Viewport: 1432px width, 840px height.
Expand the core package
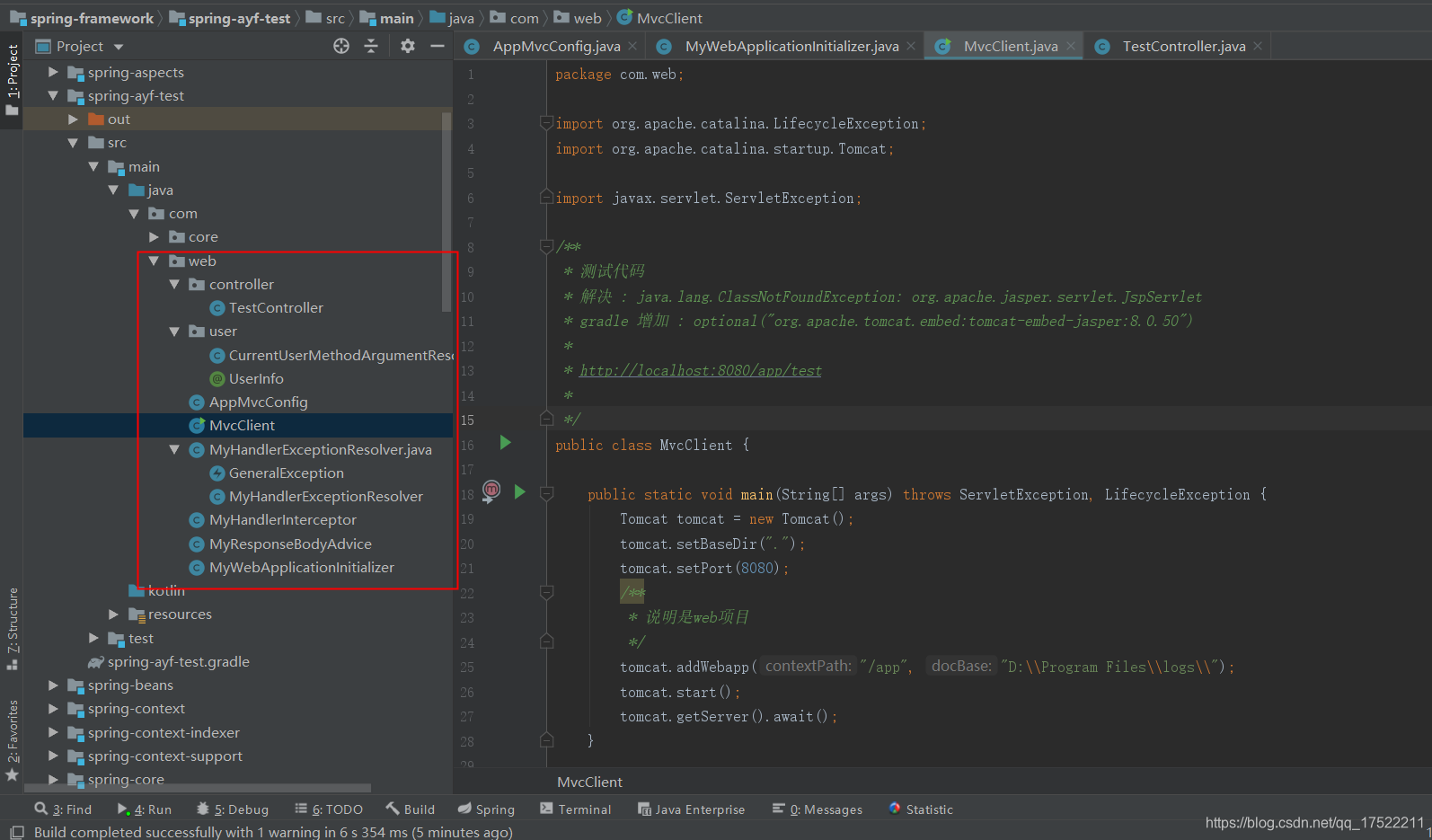coord(154,236)
